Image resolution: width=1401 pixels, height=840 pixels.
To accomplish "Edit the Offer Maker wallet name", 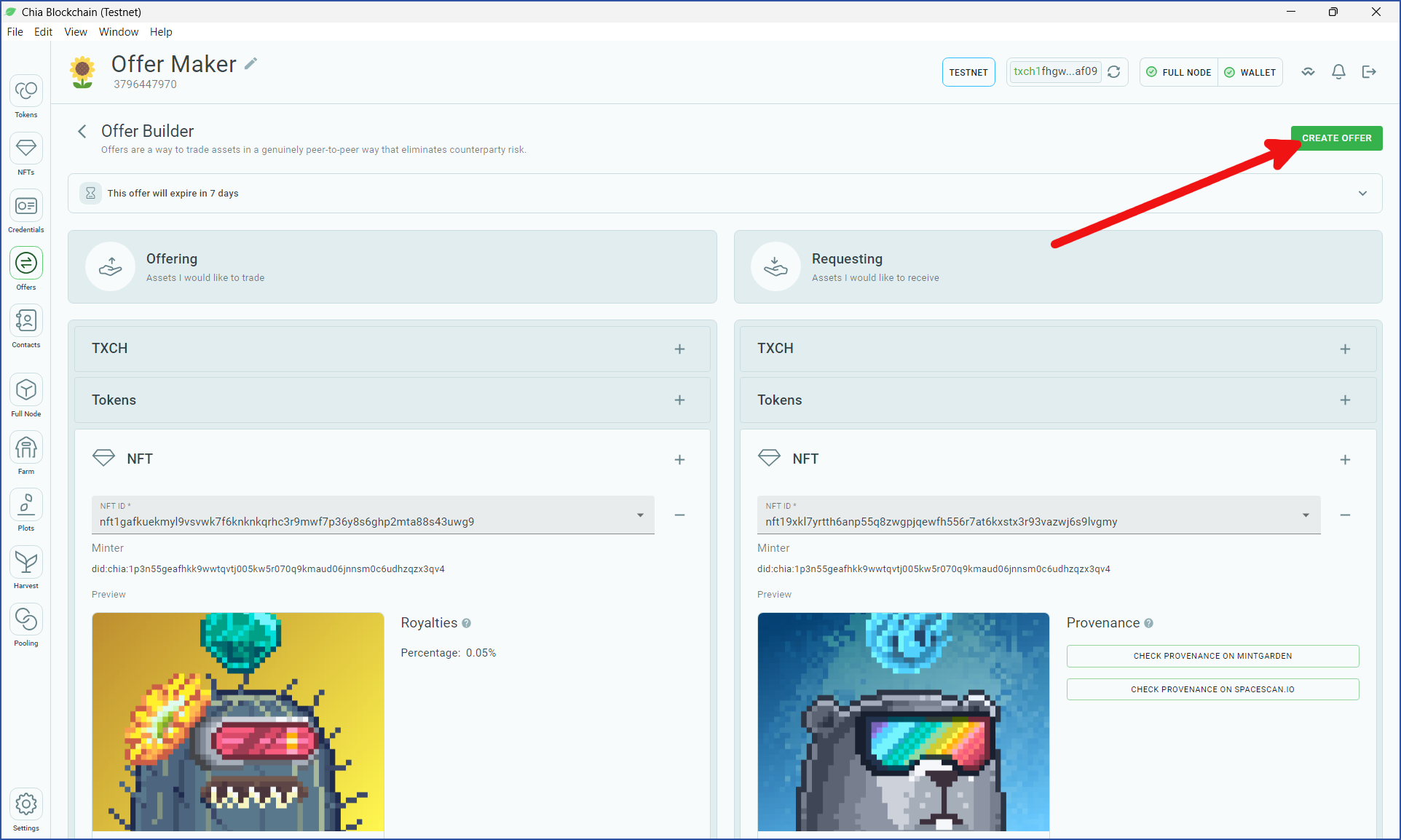I will pyautogui.click(x=251, y=64).
